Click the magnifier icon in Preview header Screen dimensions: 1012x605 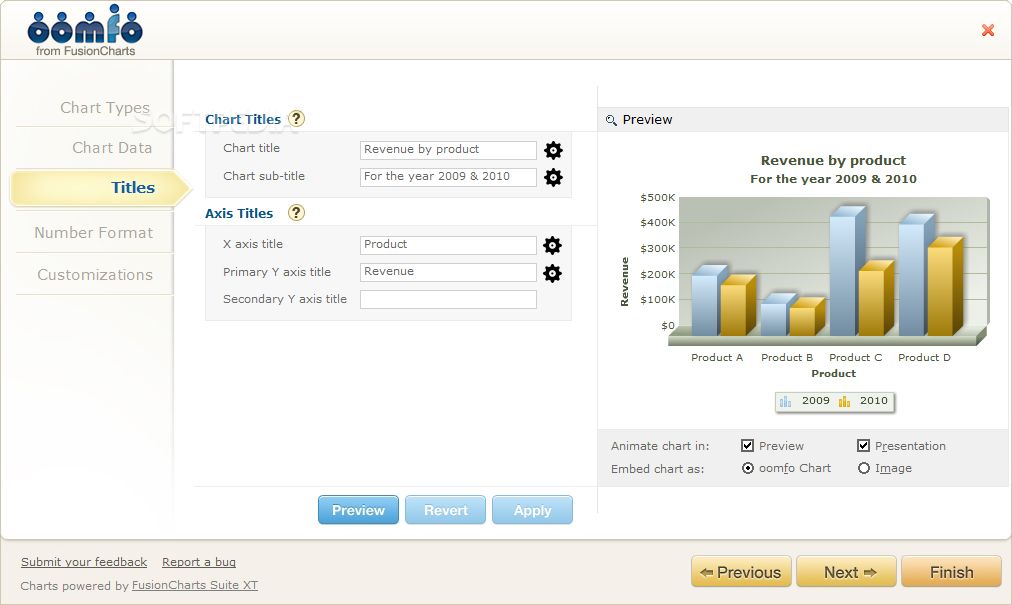pyautogui.click(x=611, y=120)
